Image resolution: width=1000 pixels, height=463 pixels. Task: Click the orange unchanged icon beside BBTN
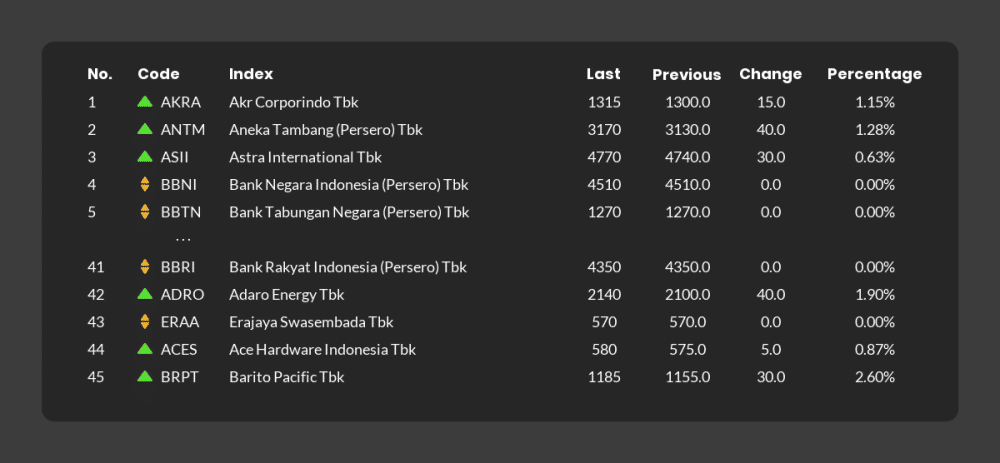pyautogui.click(x=145, y=212)
